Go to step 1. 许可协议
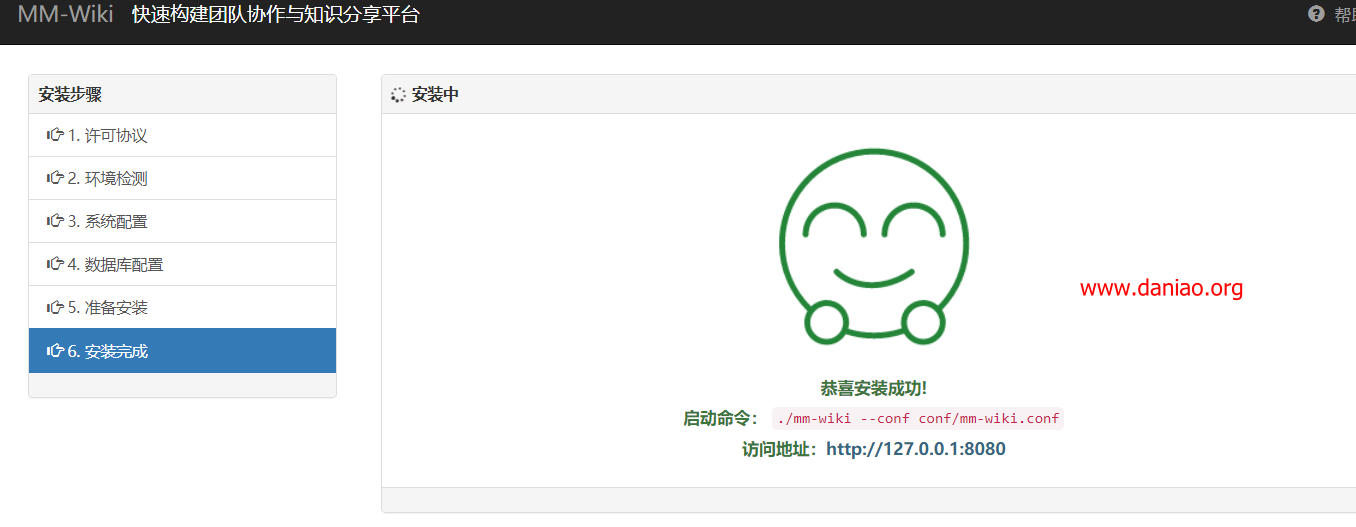 click(x=182, y=135)
